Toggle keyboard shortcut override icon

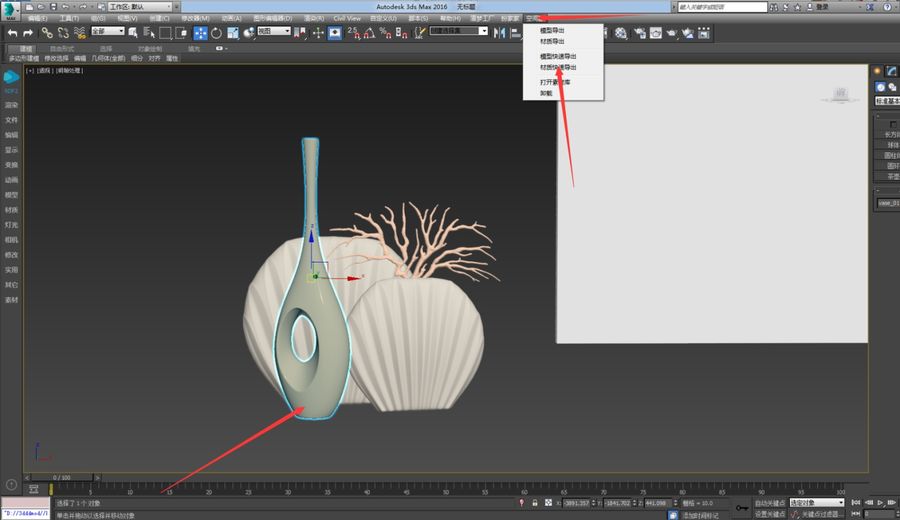click(x=335, y=33)
